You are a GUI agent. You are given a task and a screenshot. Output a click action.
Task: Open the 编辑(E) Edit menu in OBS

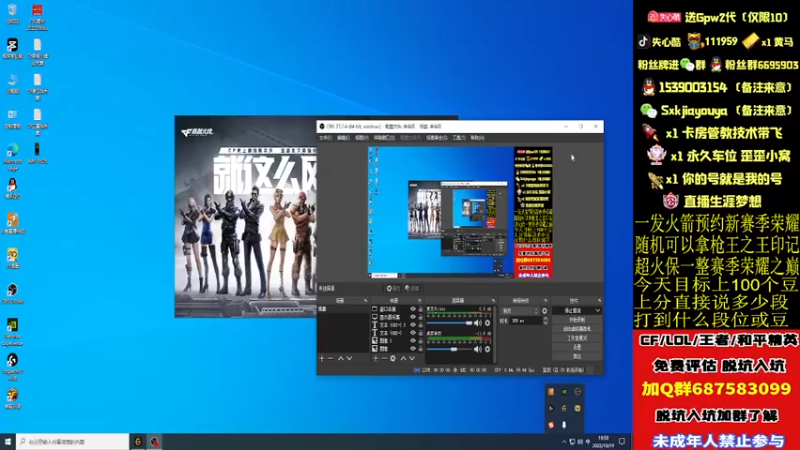(343, 138)
